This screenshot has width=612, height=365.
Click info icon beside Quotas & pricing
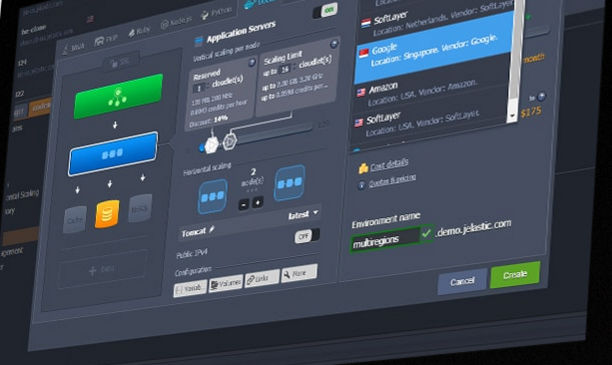click(x=361, y=185)
